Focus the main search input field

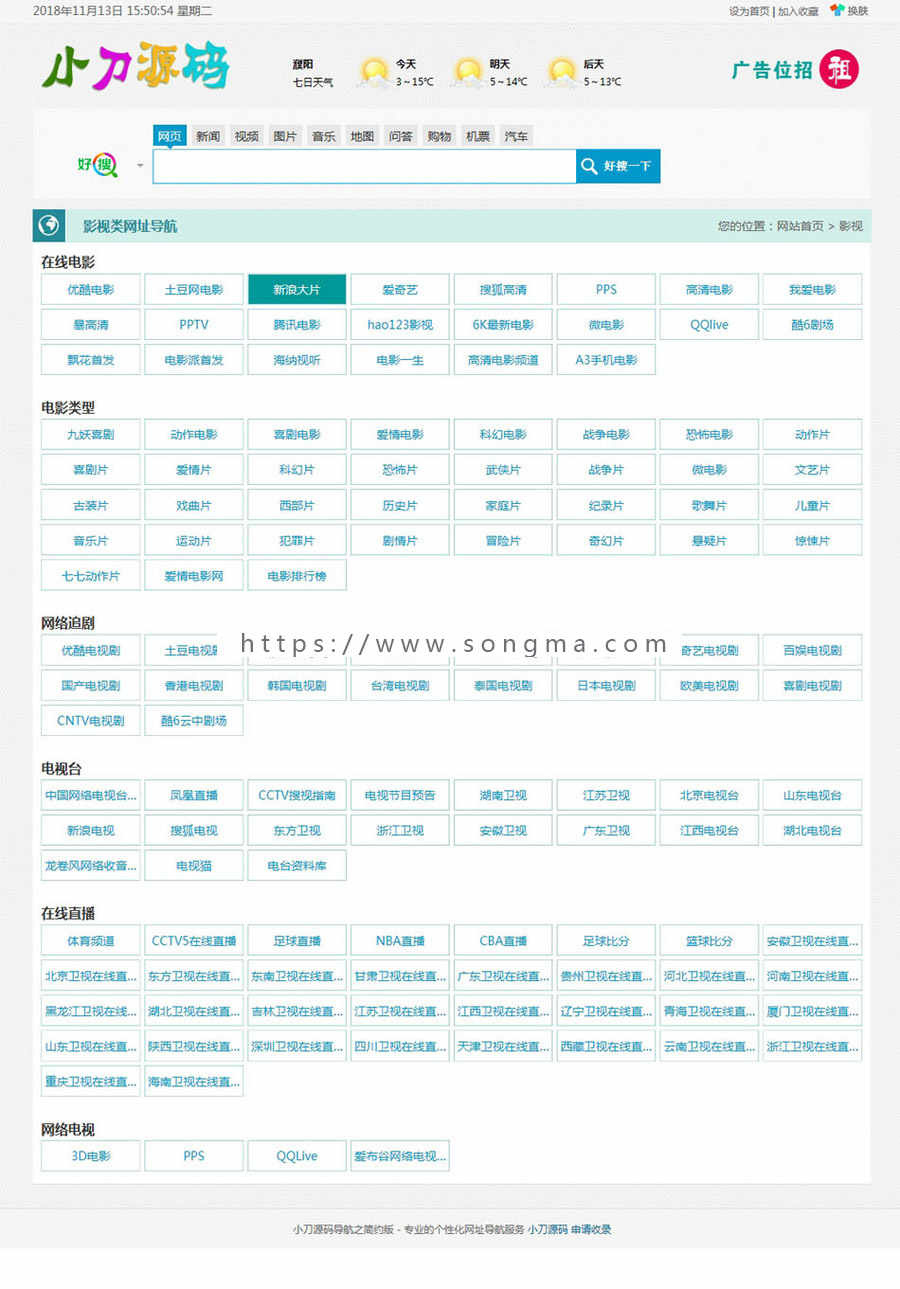[x=364, y=166]
